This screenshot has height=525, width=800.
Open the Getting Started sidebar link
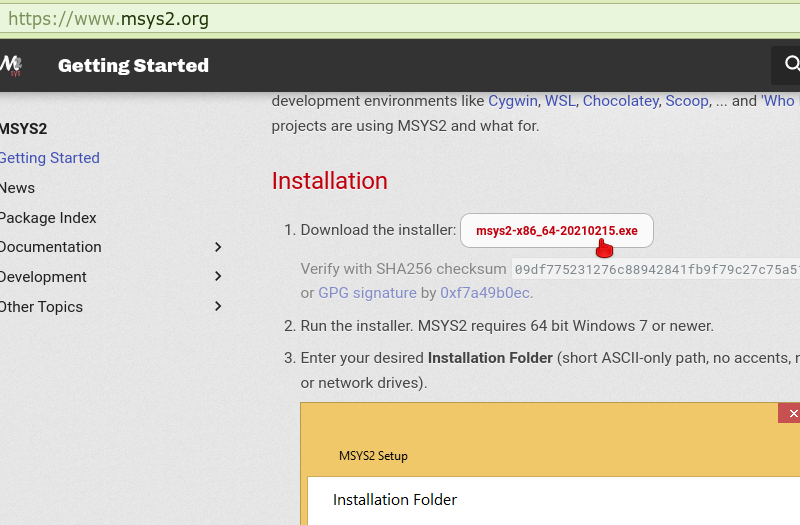(x=49, y=158)
